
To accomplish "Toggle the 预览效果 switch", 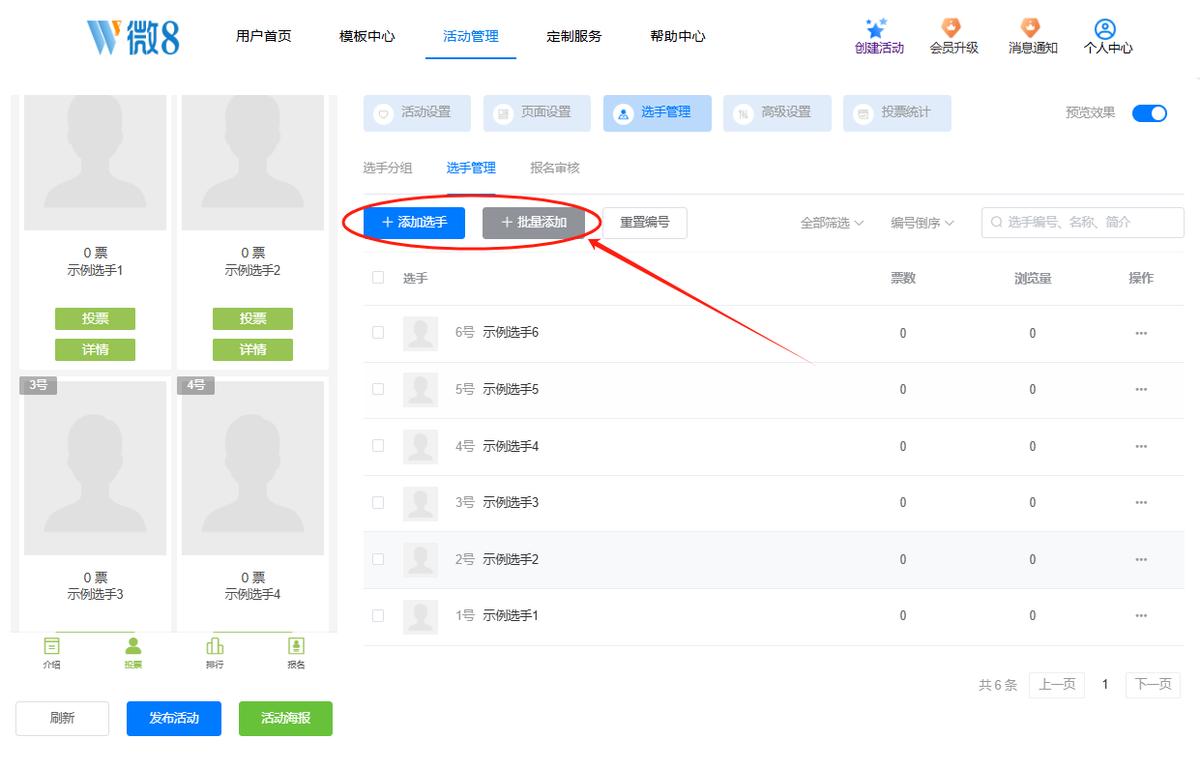I will [1150, 113].
